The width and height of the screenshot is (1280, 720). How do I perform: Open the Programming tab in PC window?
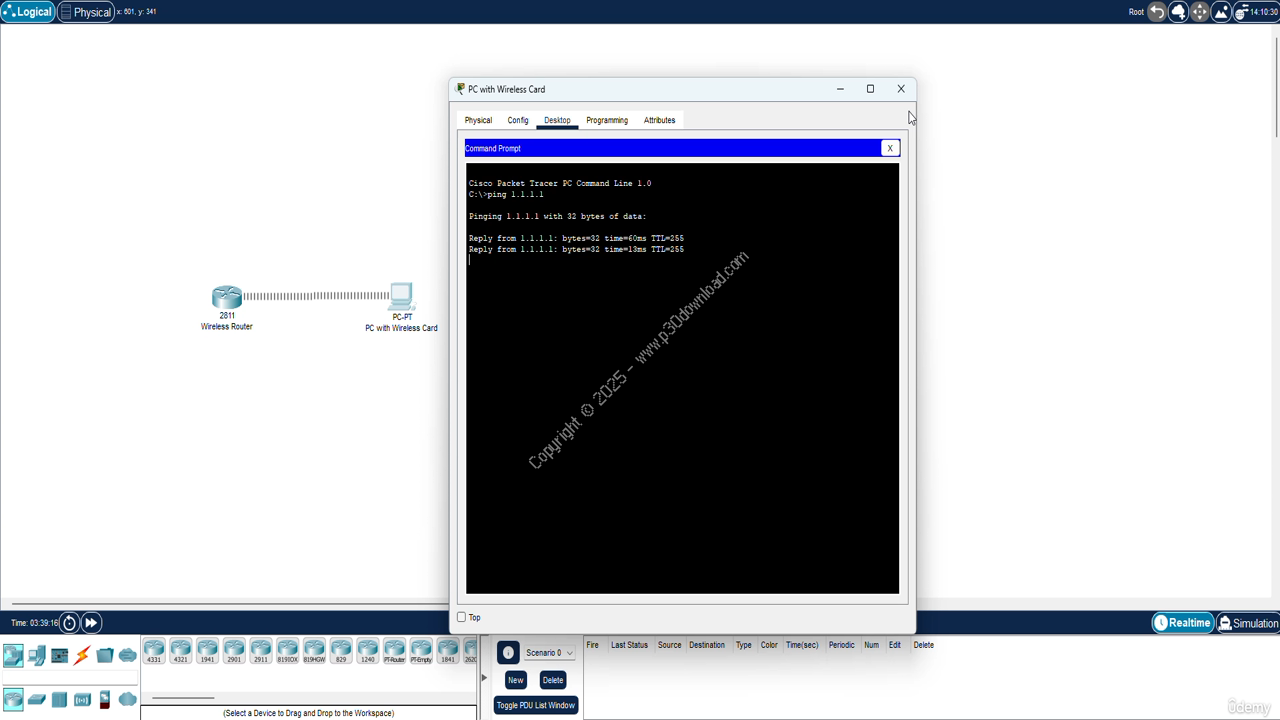click(607, 120)
